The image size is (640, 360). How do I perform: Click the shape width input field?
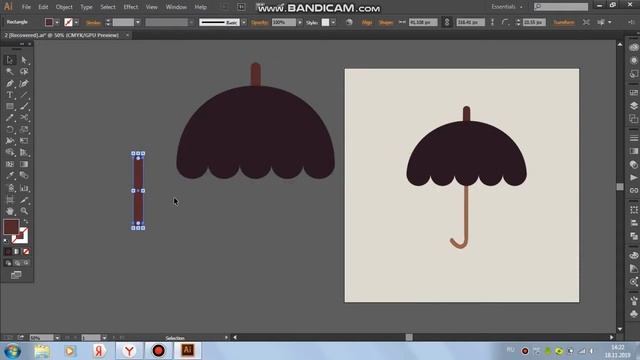[423, 22]
